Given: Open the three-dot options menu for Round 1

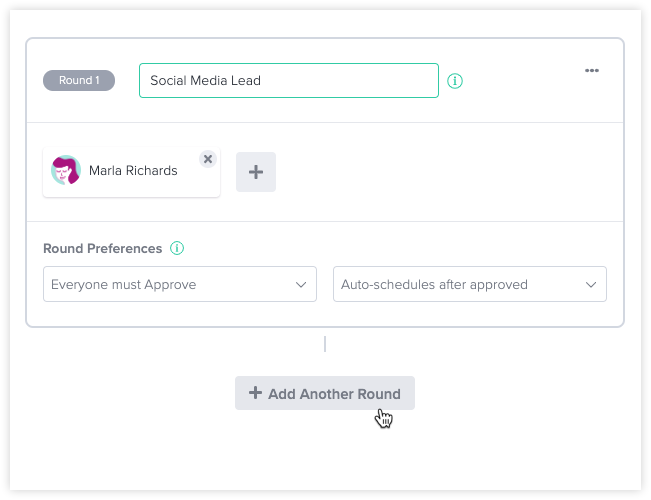Looking at the screenshot, I should point(592,71).
